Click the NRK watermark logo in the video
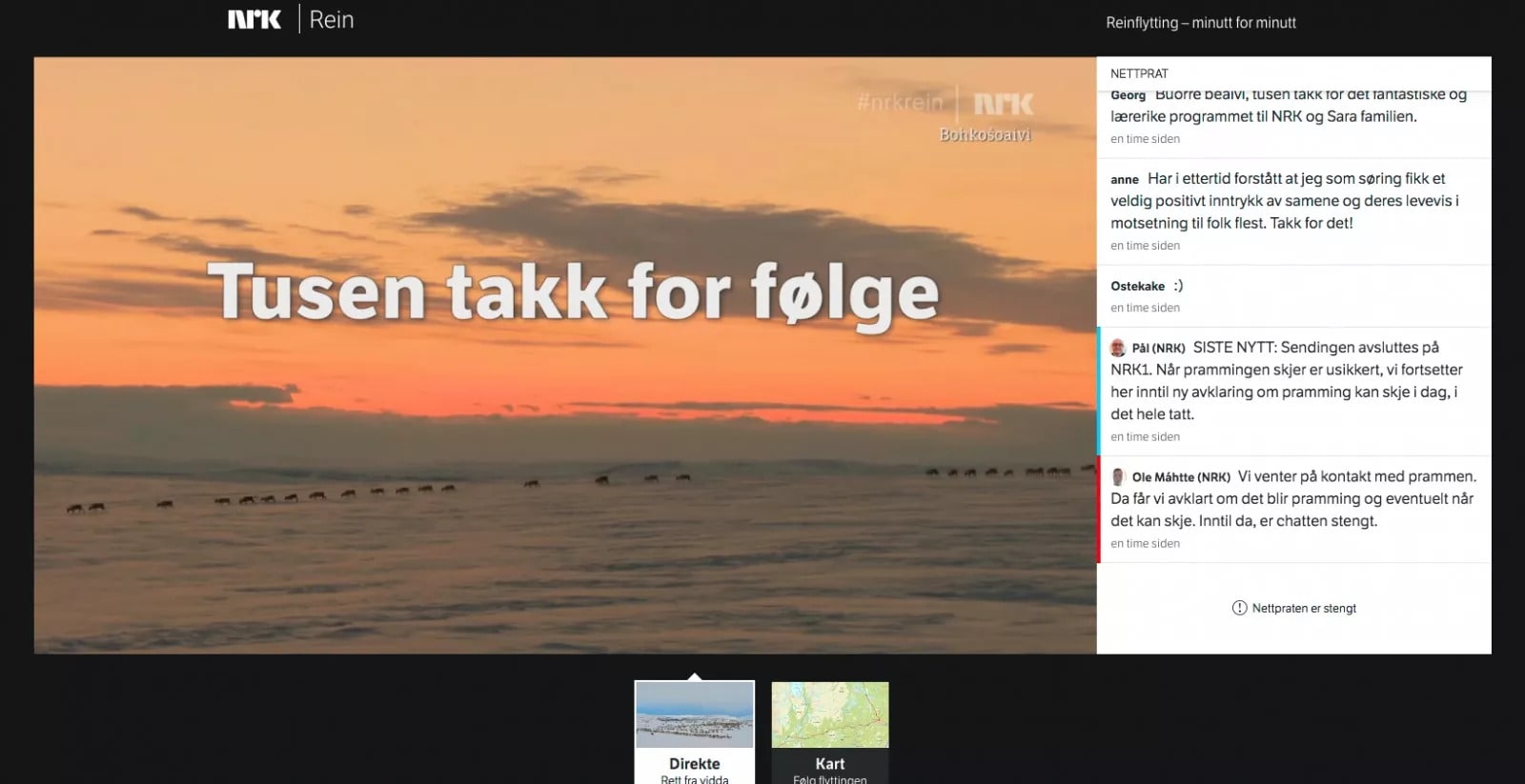1525x784 pixels. [1003, 104]
